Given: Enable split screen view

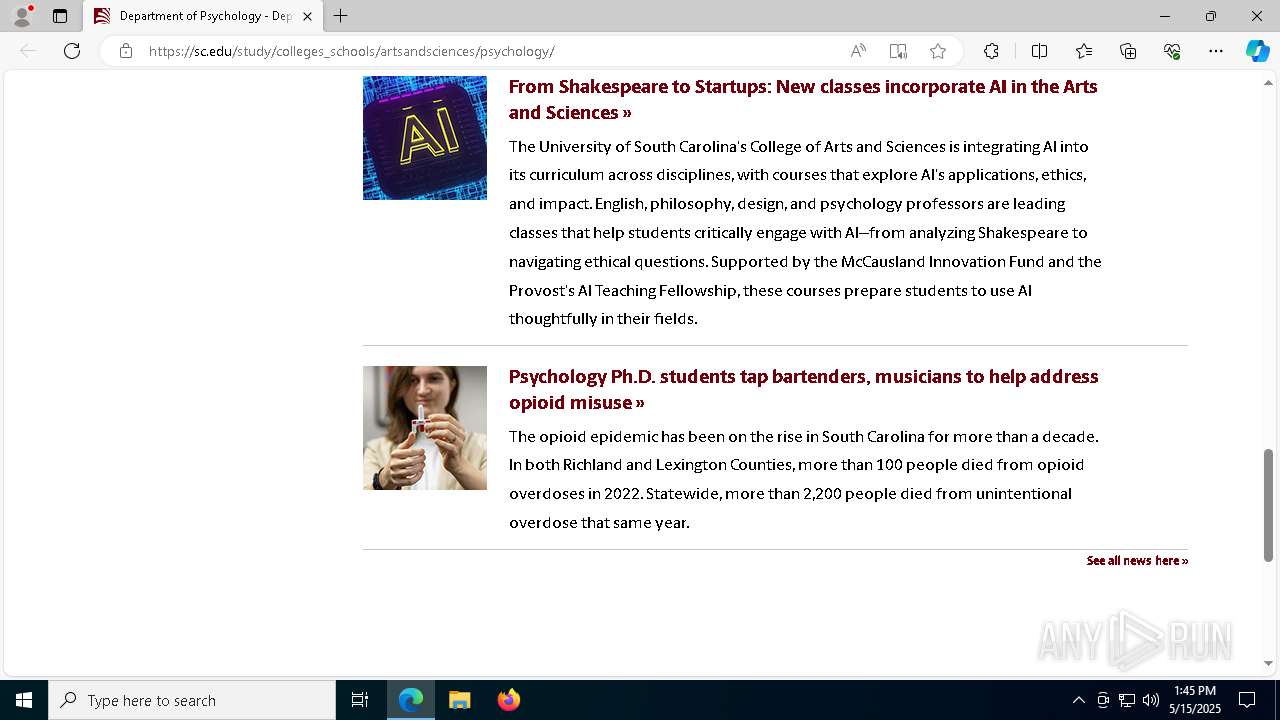Looking at the screenshot, I should (1039, 51).
